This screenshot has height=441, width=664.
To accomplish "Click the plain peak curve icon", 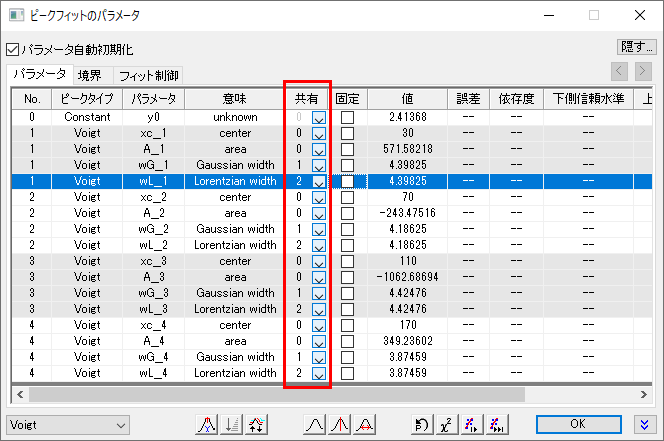I will (315, 424).
